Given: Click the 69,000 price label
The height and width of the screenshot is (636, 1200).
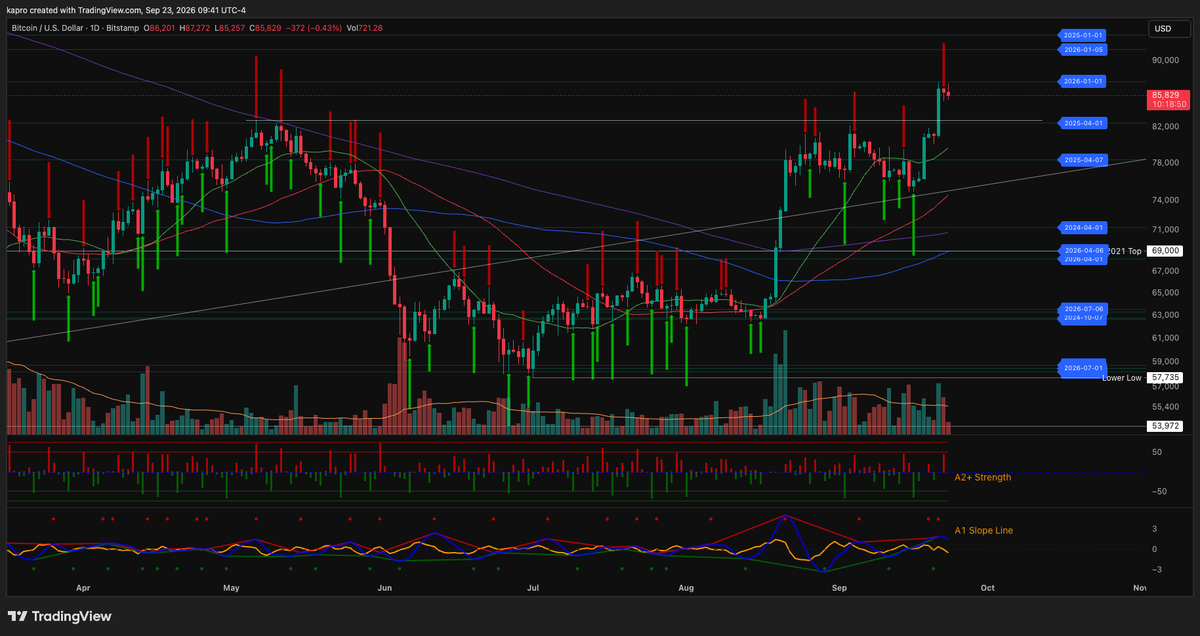Looking at the screenshot, I should tap(1166, 251).
